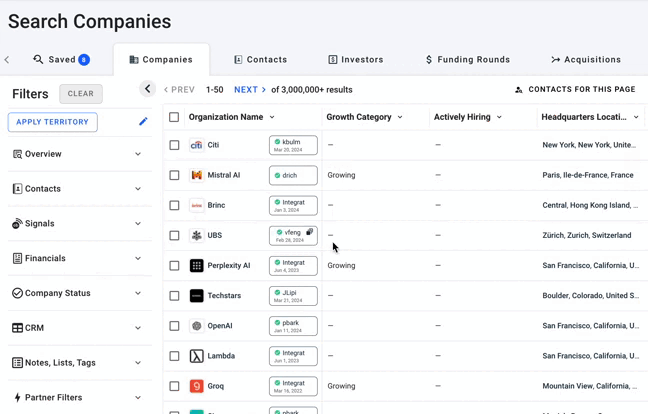Viewport: 648px width, 414px height.
Task: Expand the Financials filter section
Action: coord(78,258)
